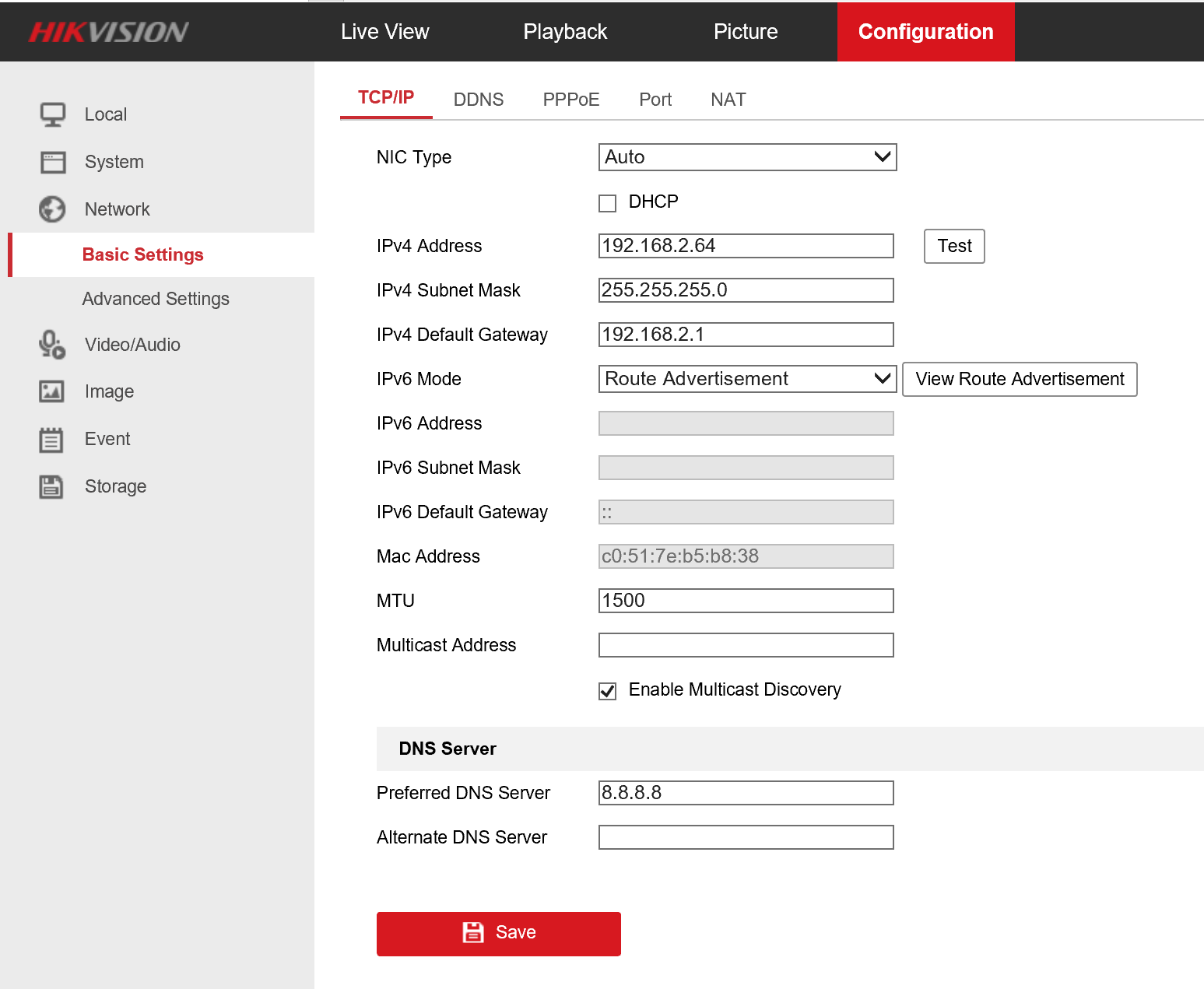Click the Video/Audio microphone icon

click(x=52, y=345)
